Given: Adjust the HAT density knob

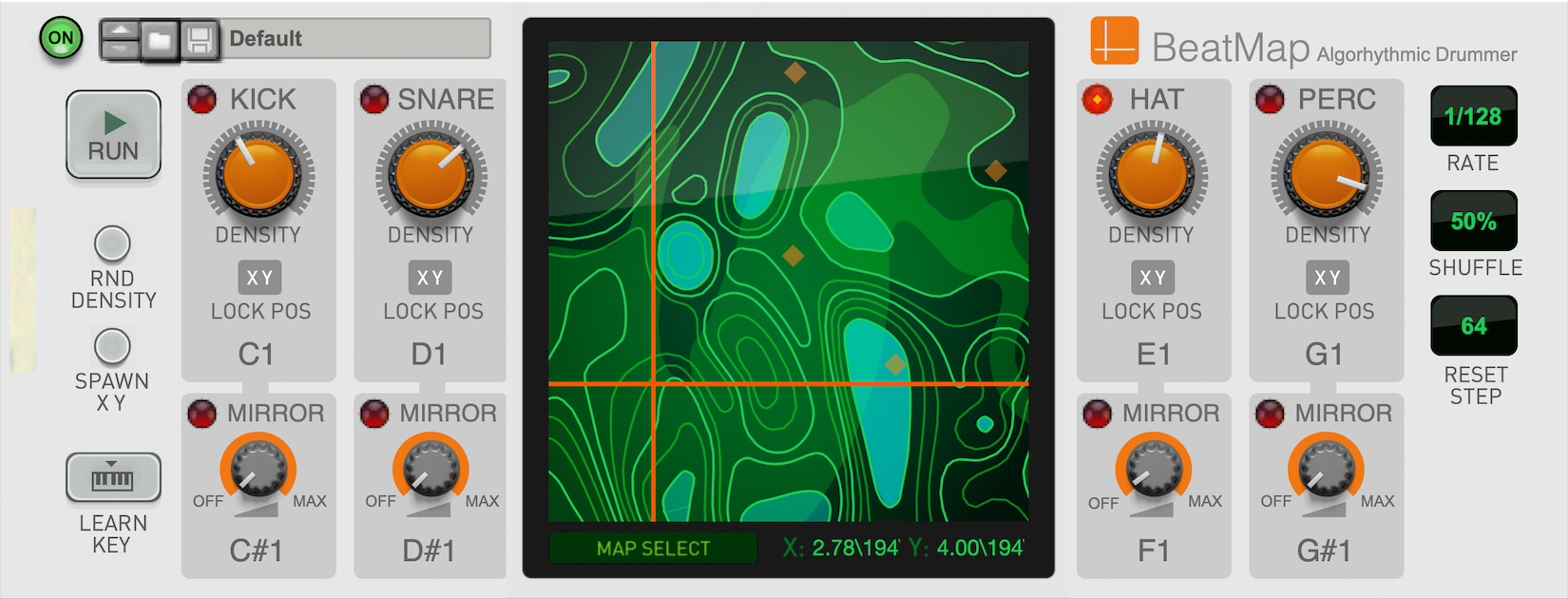Looking at the screenshot, I should (1152, 175).
